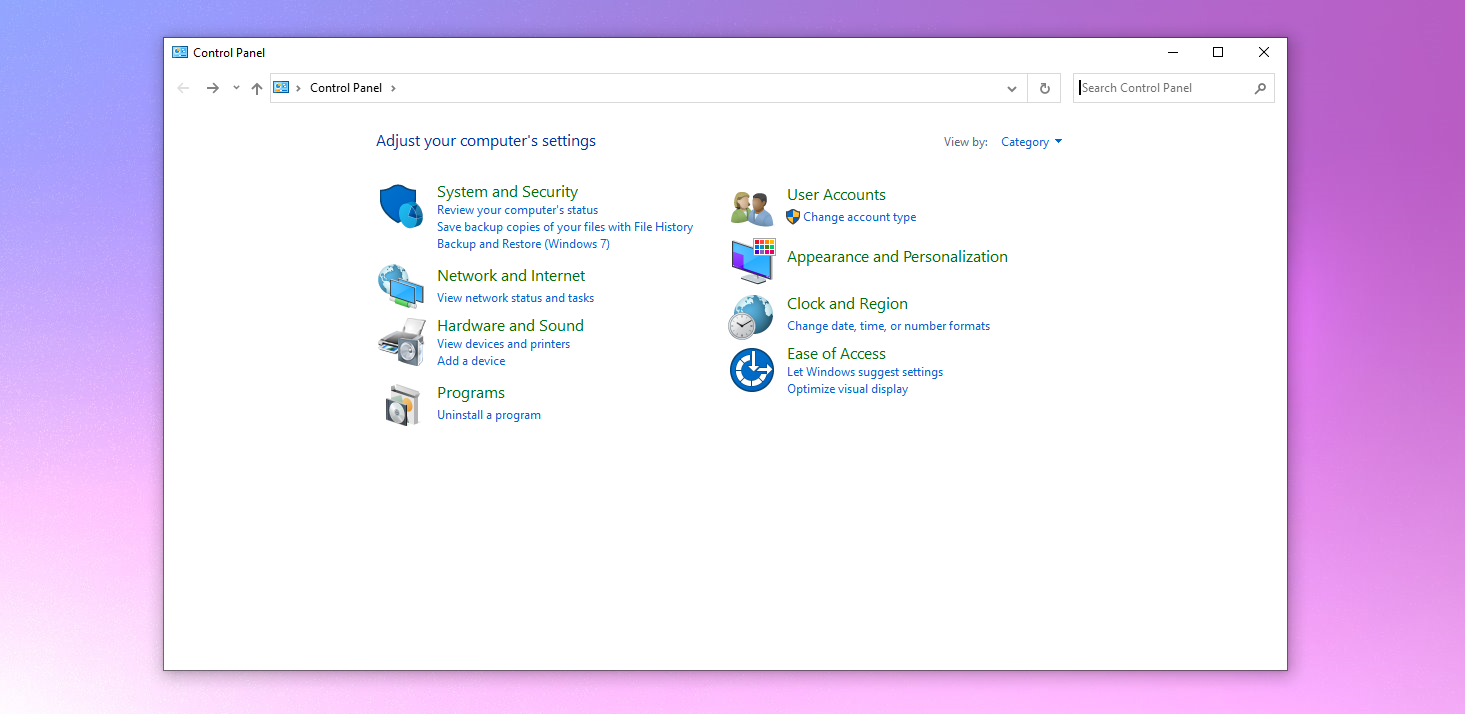Open Uninstall a program
1465x714 pixels.
(x=489, y=414)
